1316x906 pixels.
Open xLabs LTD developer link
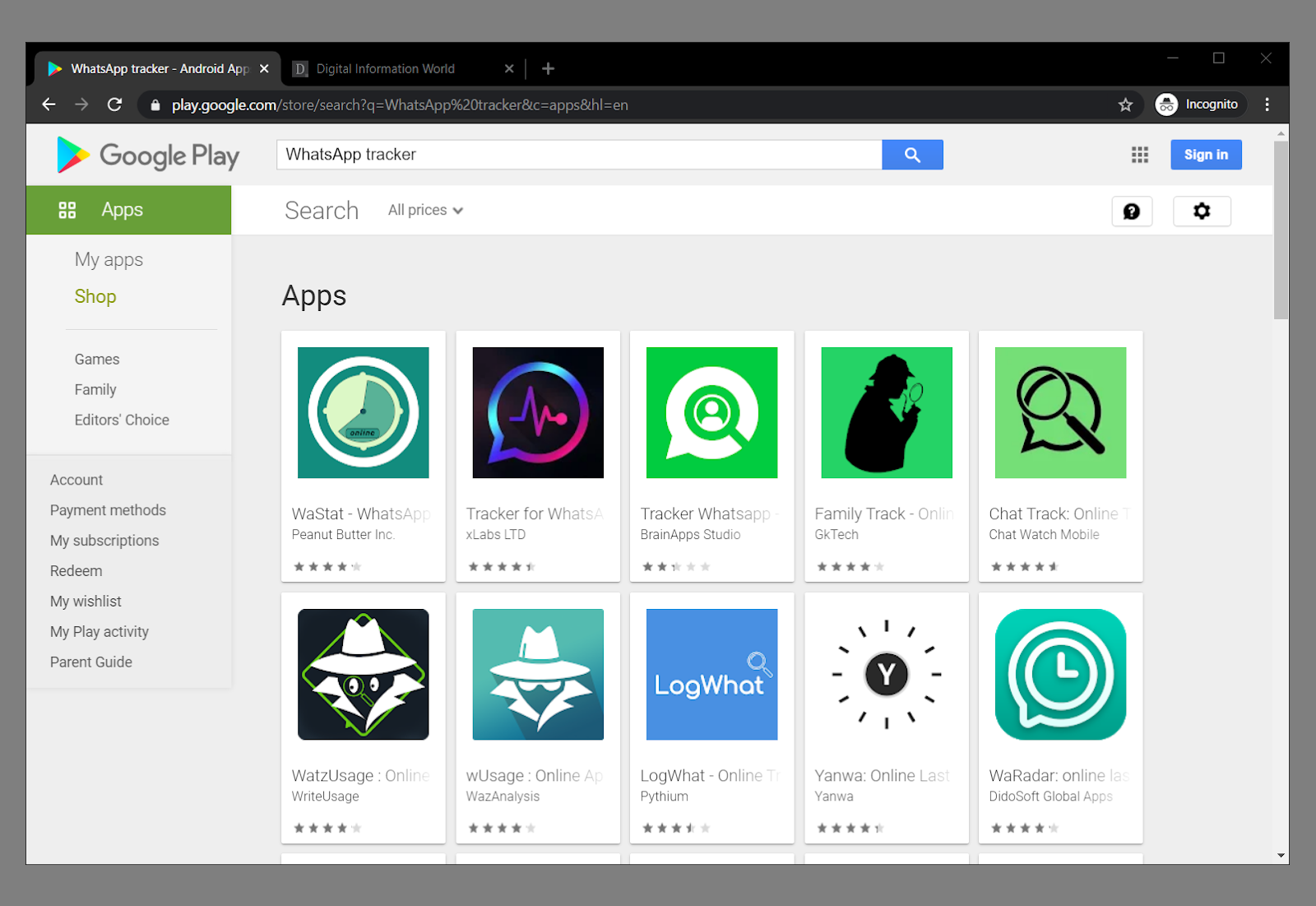pyautogui.click(x=496, y=535)
